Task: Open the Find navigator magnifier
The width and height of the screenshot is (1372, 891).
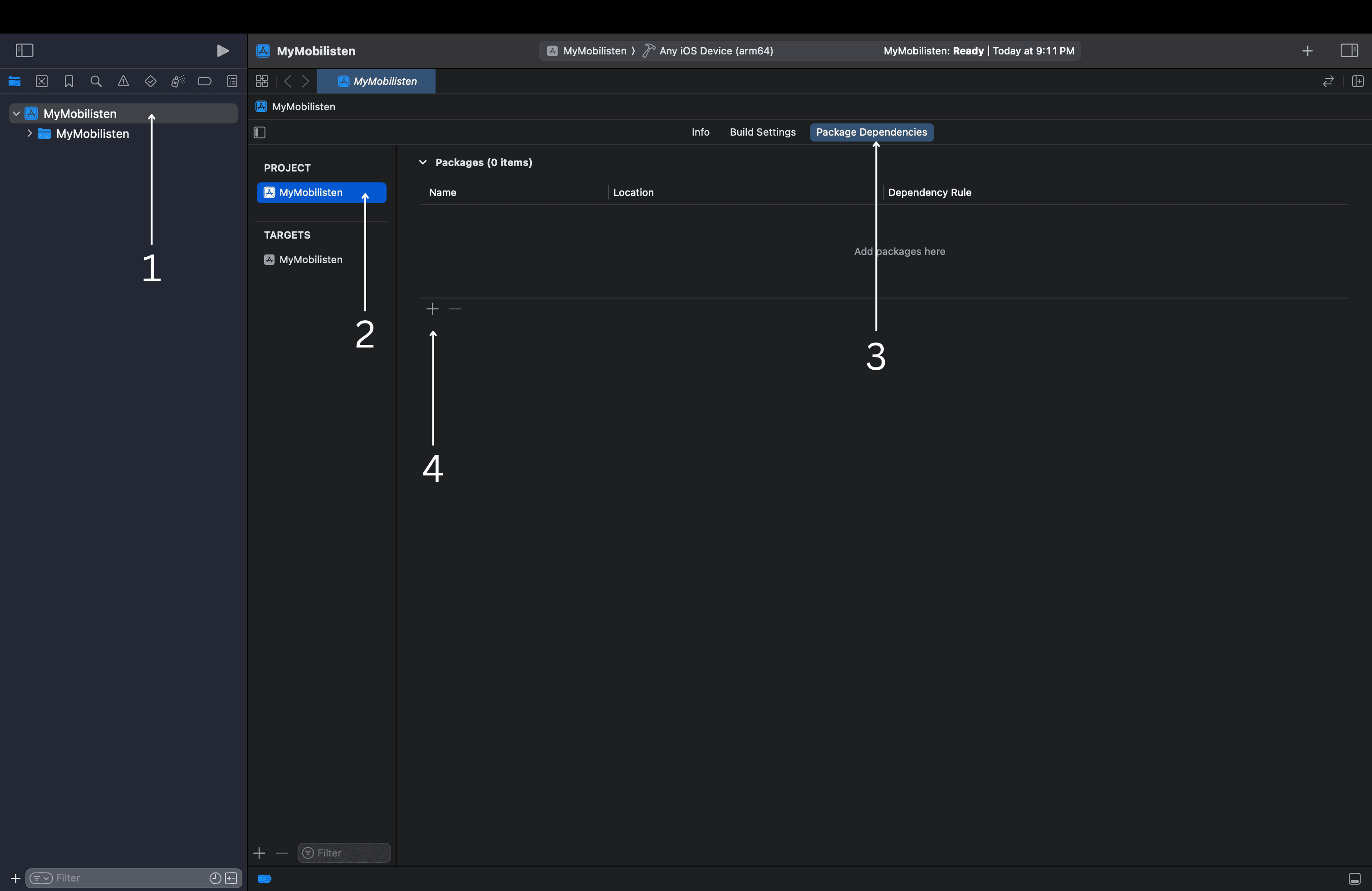Action: [x=96, y=81]
